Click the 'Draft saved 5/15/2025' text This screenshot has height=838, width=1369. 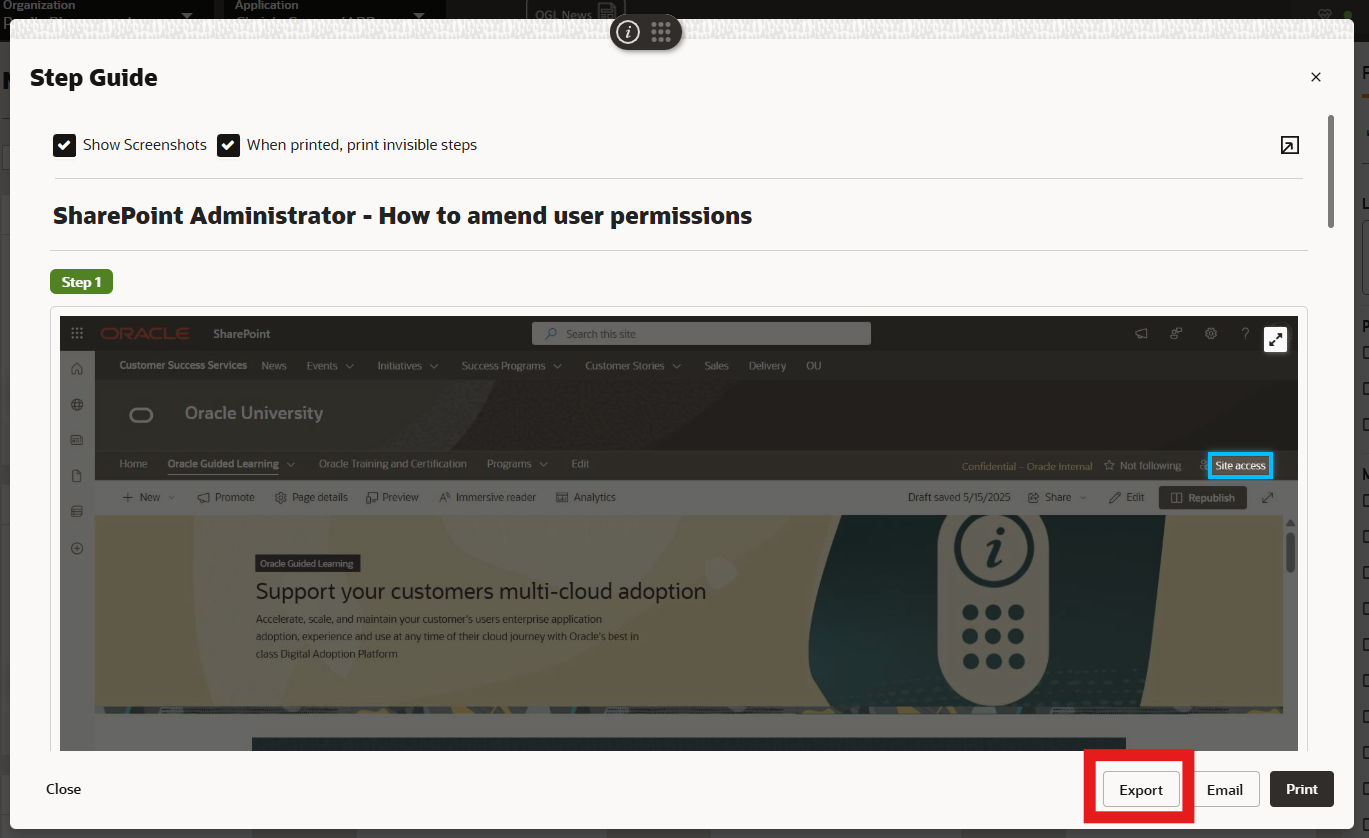click(x=961, y=497)
